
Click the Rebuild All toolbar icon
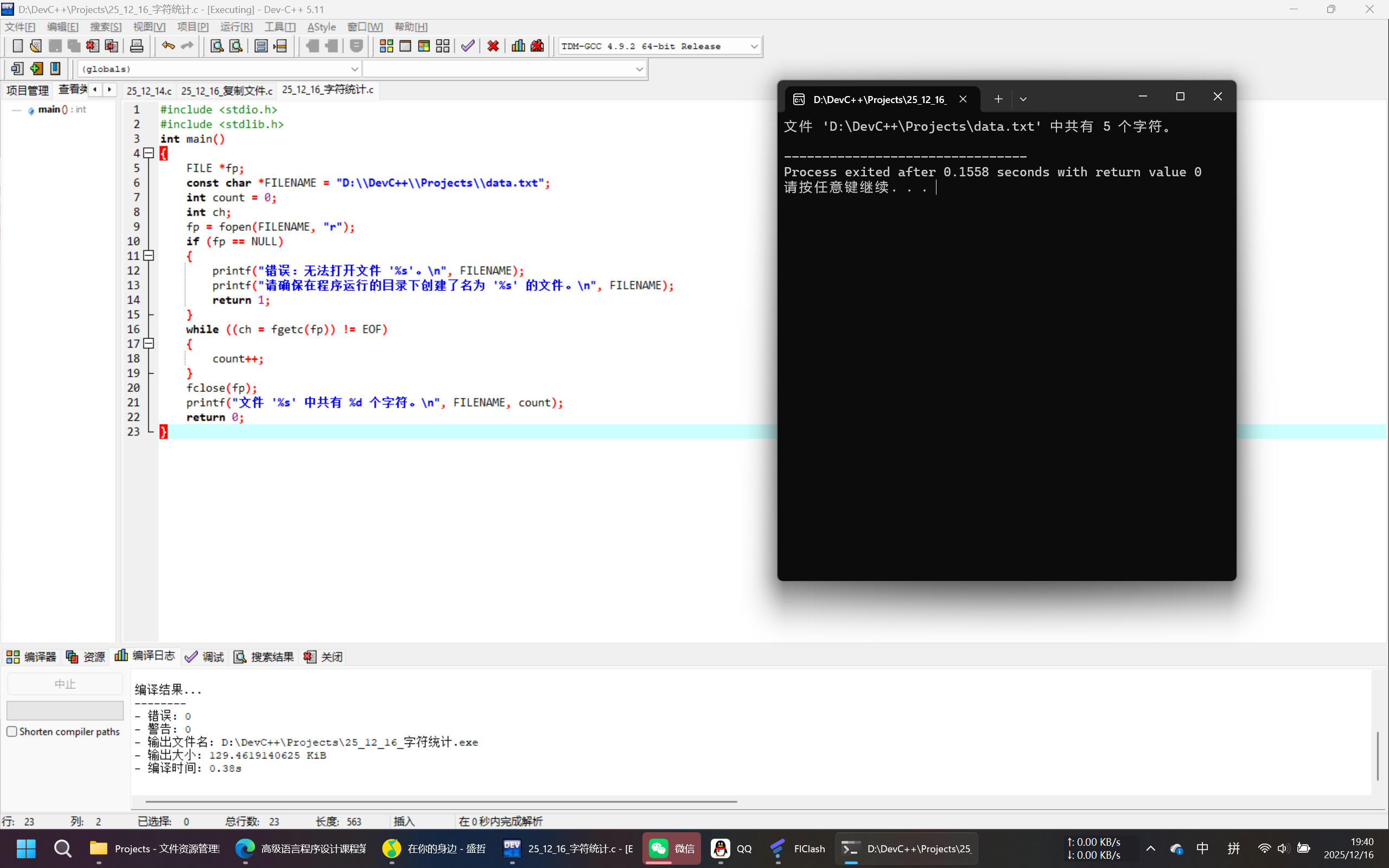pyautogui.click(x=443, y=46)
